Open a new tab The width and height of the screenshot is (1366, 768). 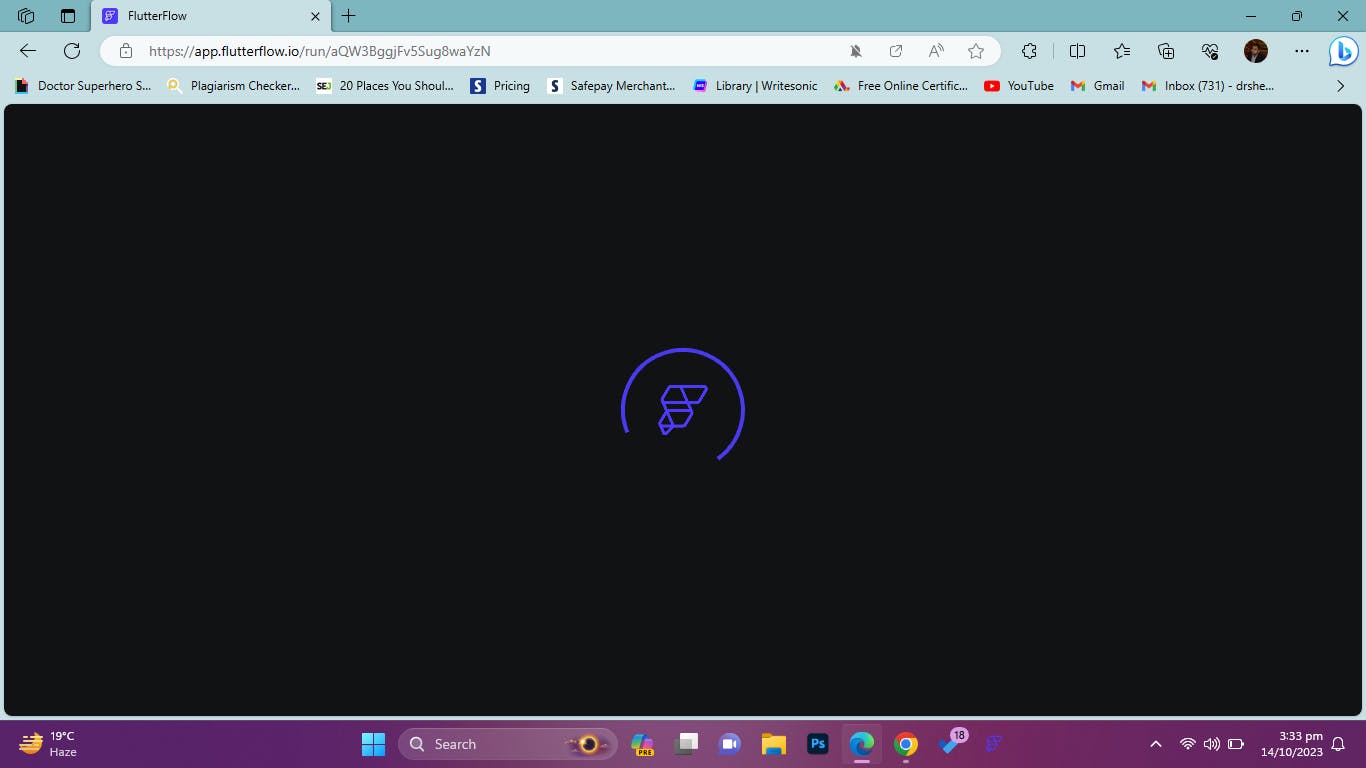coord(348,16)
